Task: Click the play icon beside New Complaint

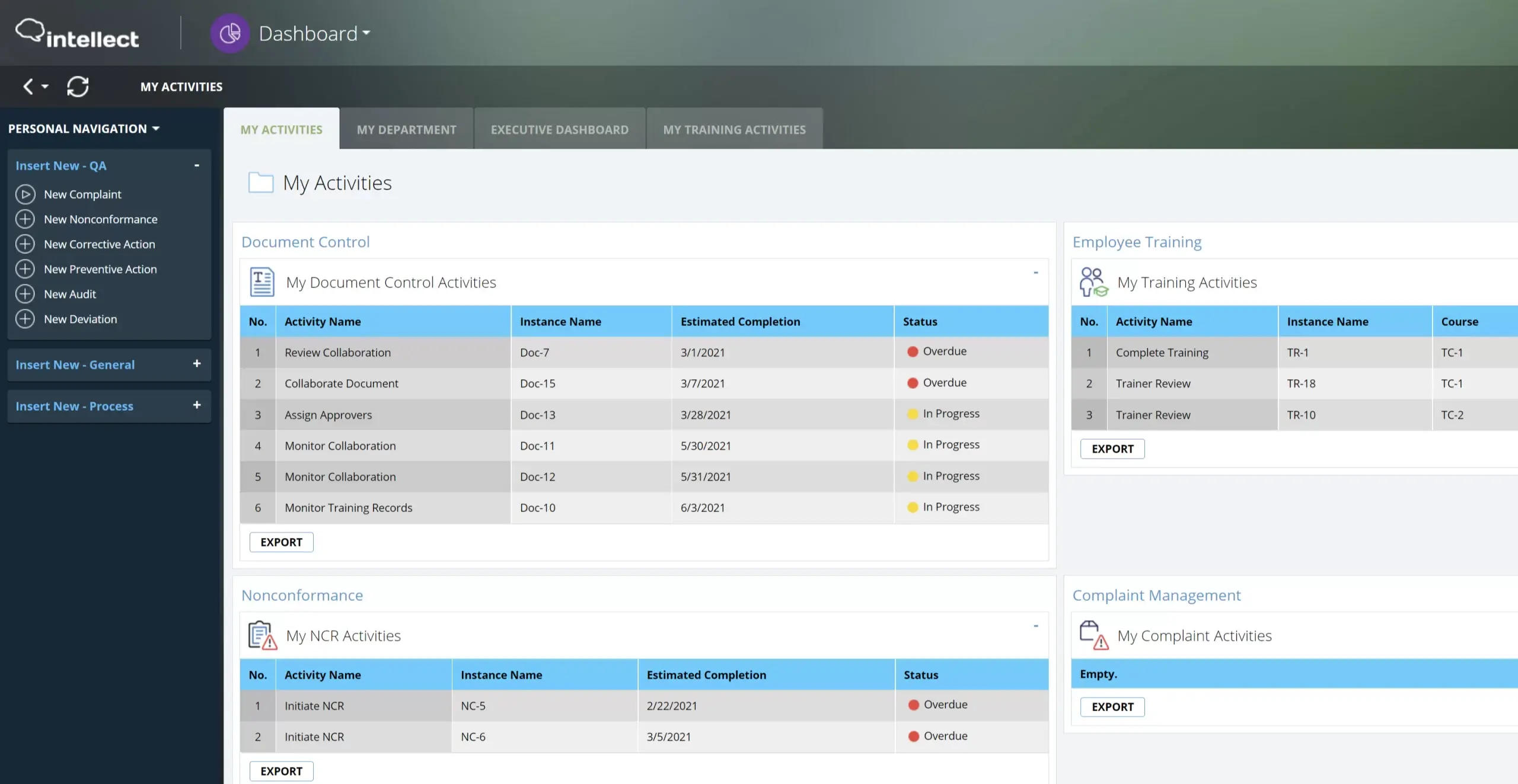Action: click(x=25, y=194)
